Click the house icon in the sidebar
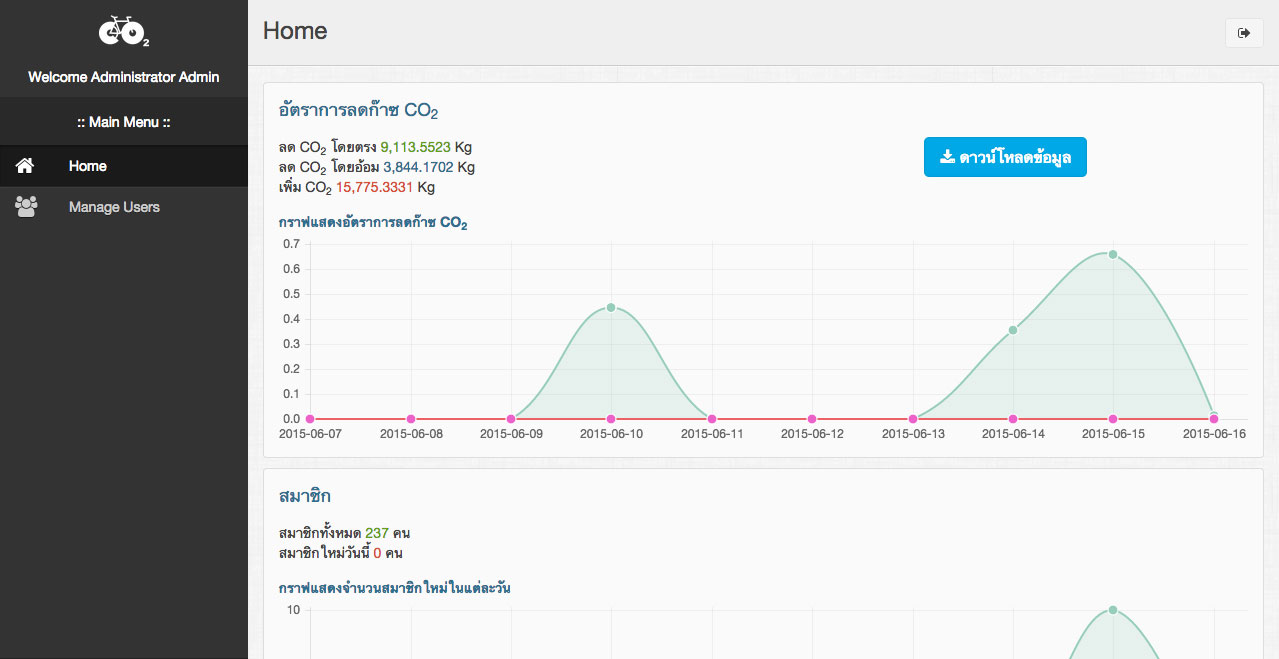This screenshot has height=659, width=1279. coord(25,166)
